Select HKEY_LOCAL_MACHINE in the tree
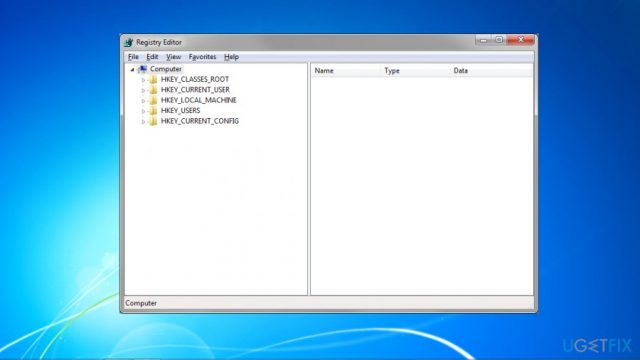Screen dimensions: 640x360 (198, 100)
